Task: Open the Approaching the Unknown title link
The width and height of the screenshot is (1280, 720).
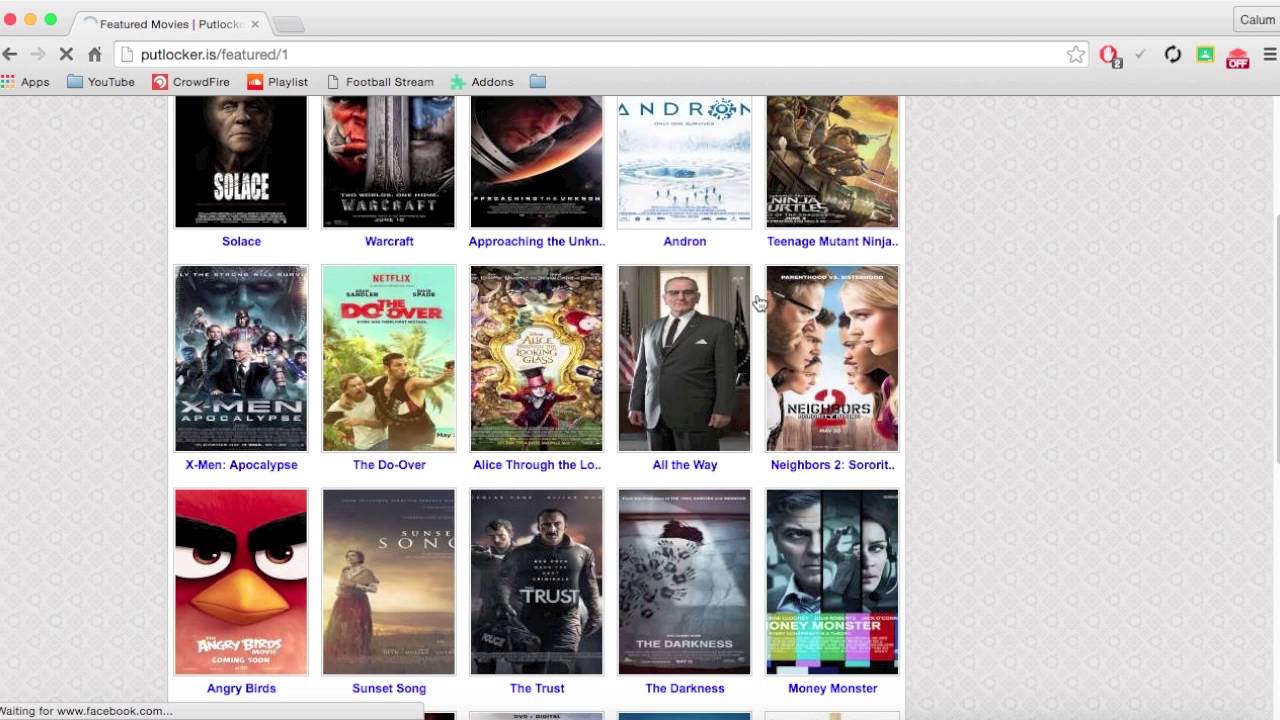Action: click(537, 241)
